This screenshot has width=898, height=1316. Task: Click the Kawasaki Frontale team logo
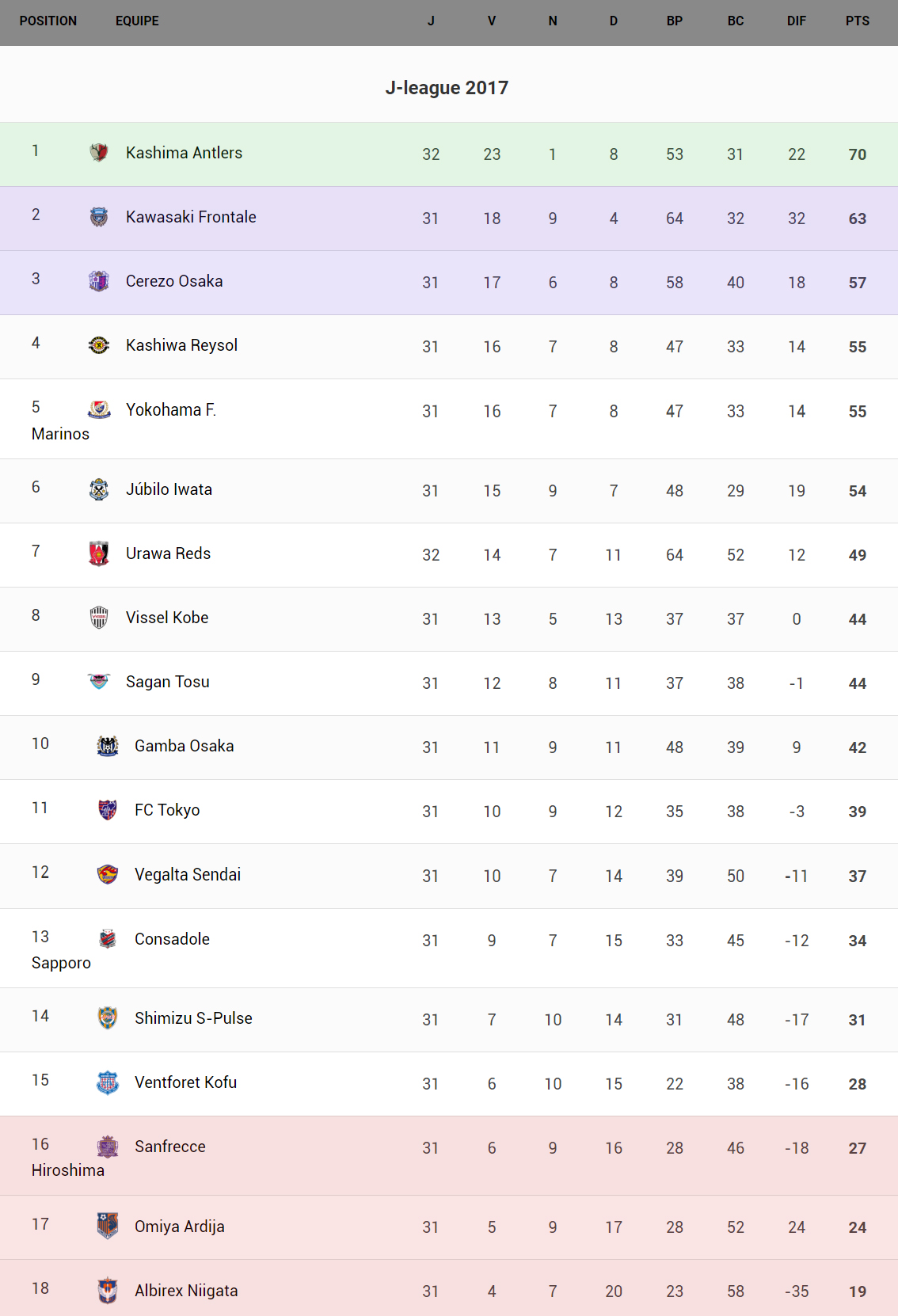99,216
